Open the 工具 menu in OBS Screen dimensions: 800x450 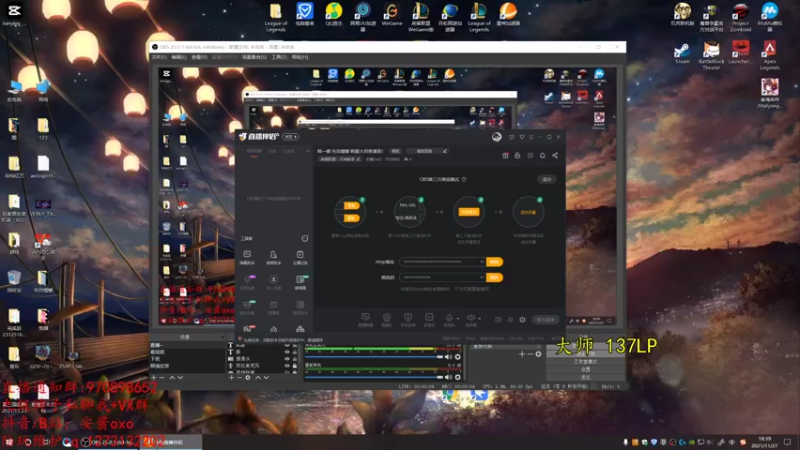(x=279, y=57)
